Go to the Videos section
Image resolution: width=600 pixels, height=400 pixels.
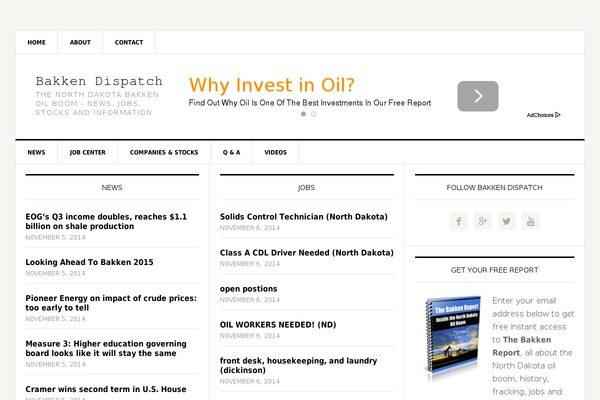[x=275, y=153]
